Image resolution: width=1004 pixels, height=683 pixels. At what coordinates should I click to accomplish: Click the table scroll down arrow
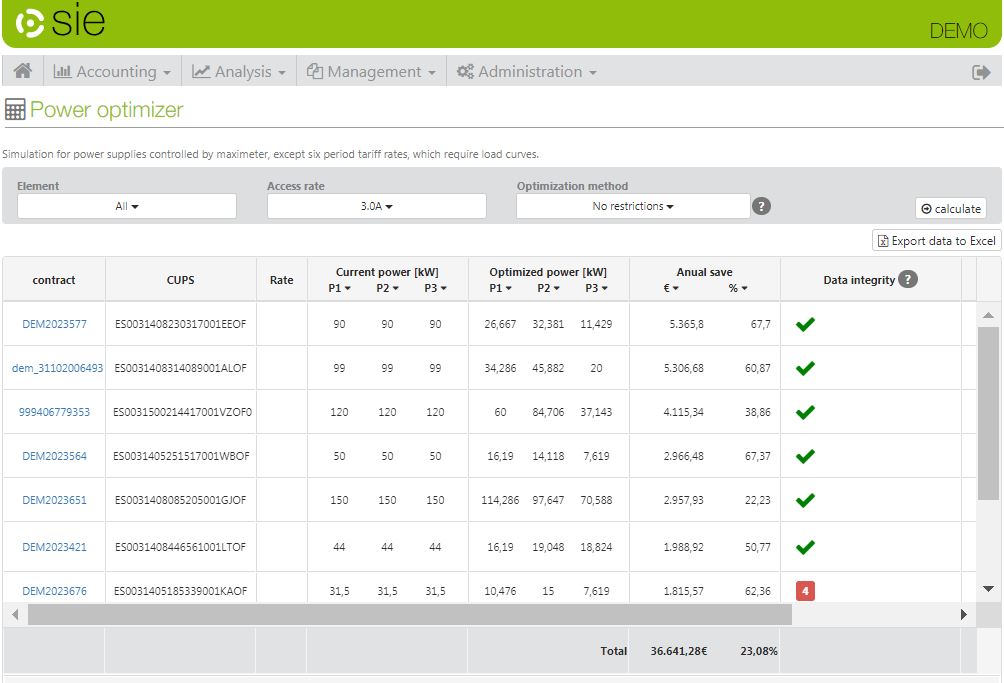[x=988, y=589]
